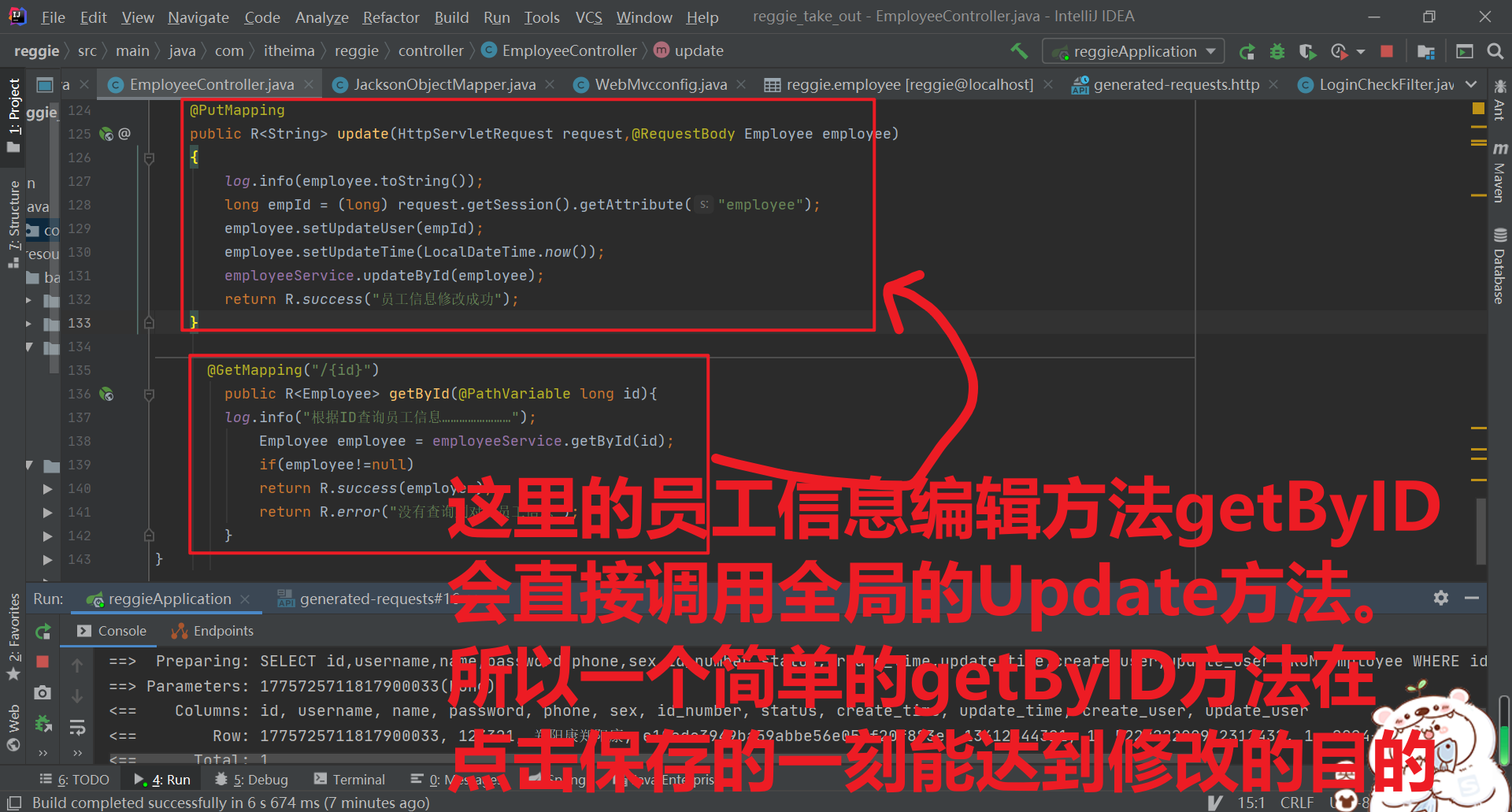Viewport: 1512px width, 812px height.
Task: Expand the project tree node beside line 140
Action: (x=47, y=489)
